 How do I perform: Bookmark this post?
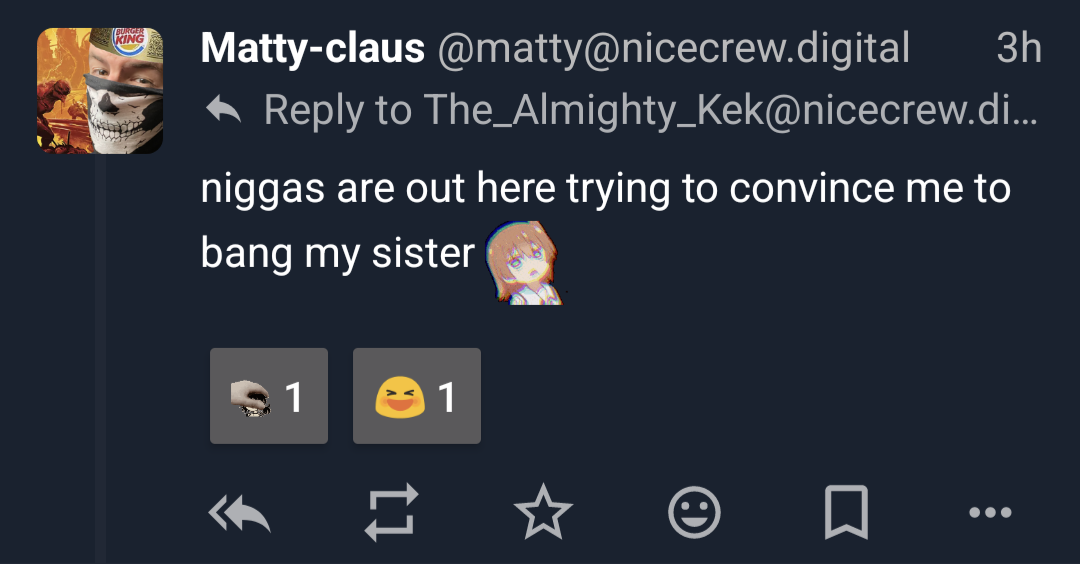tap(845, 514)
